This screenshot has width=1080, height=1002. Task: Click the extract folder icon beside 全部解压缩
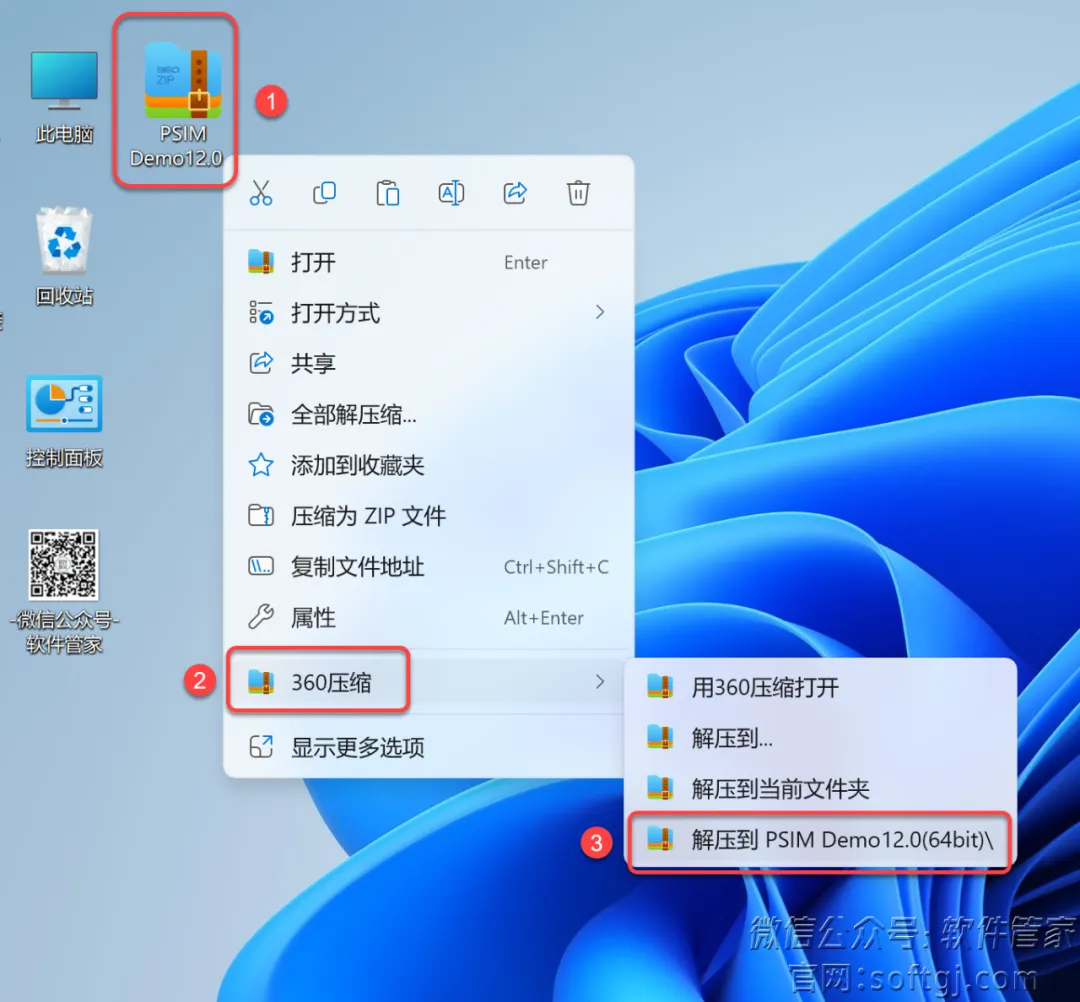261,414
